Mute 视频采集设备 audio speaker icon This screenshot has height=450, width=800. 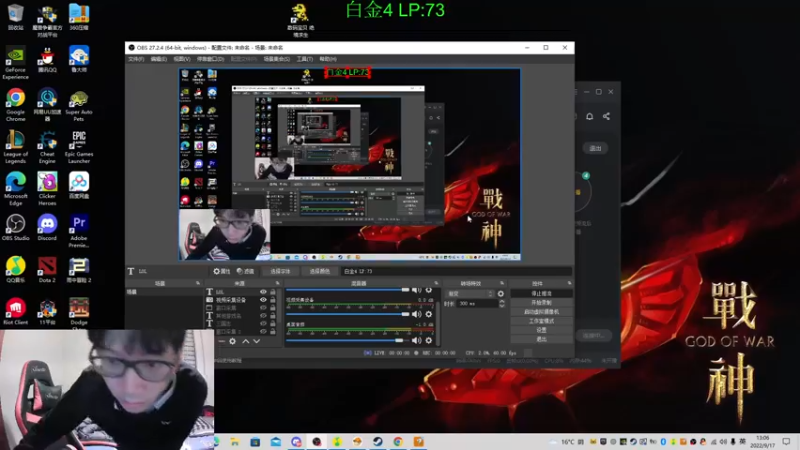416,314
